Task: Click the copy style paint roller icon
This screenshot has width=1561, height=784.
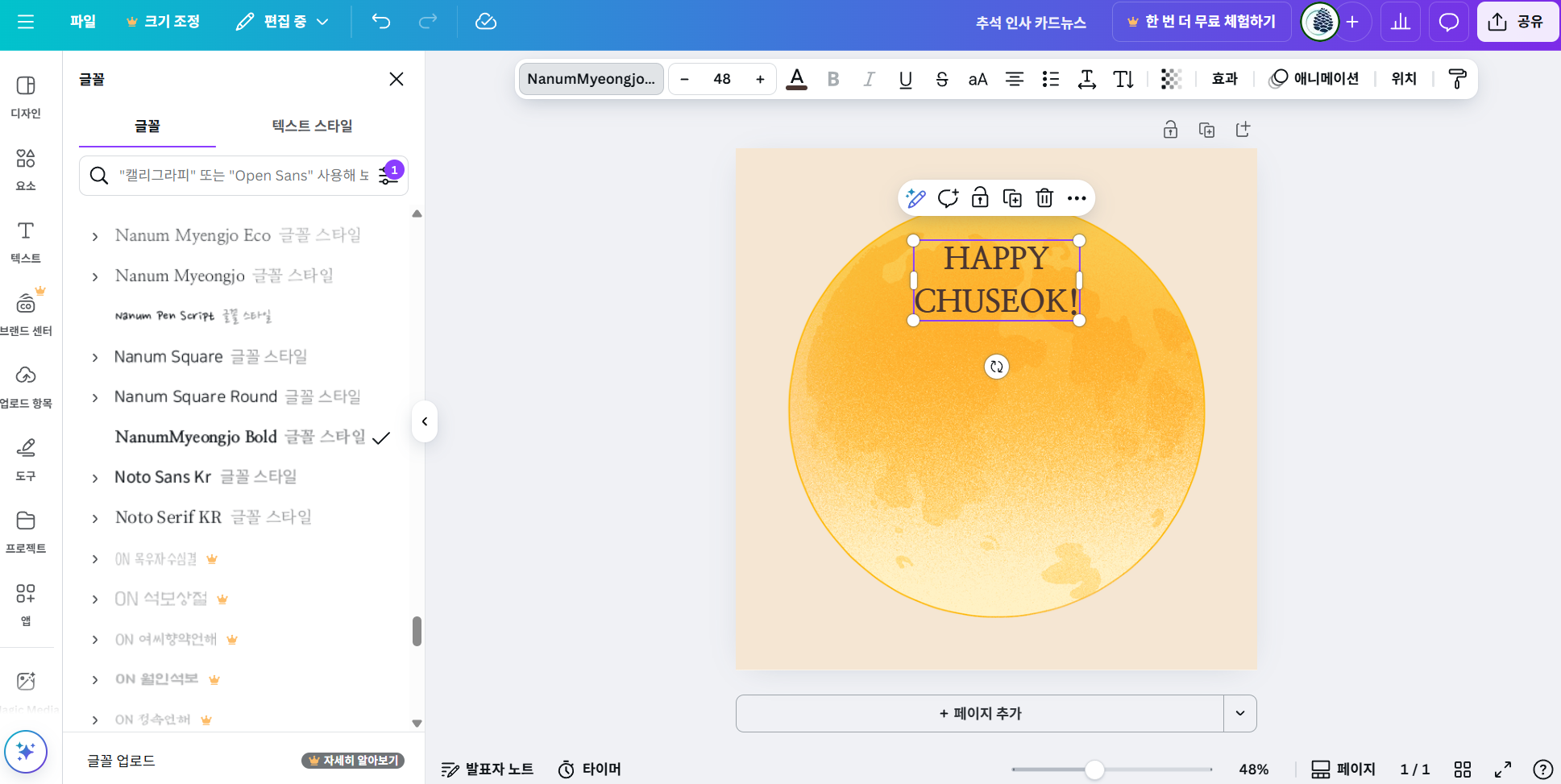Action: point(1457,79)
